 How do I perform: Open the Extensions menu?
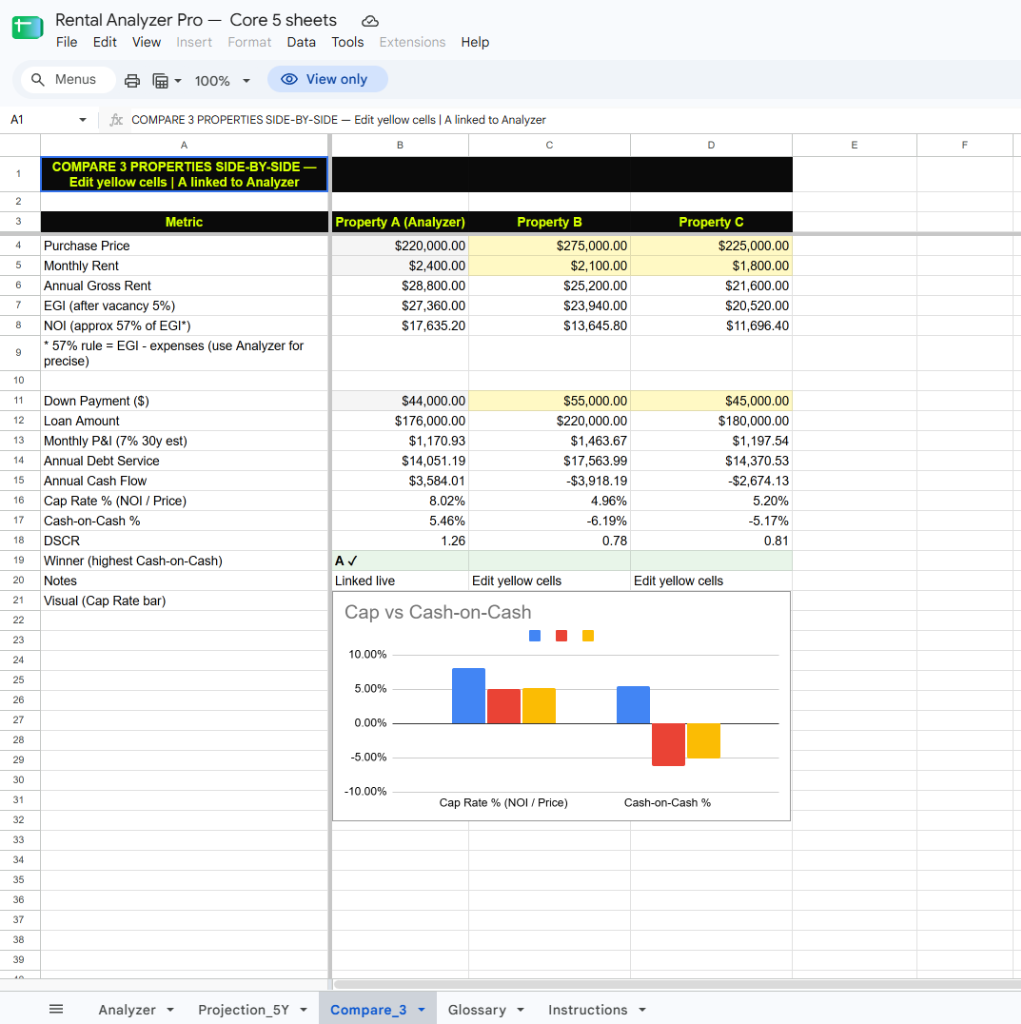point(412,42)
